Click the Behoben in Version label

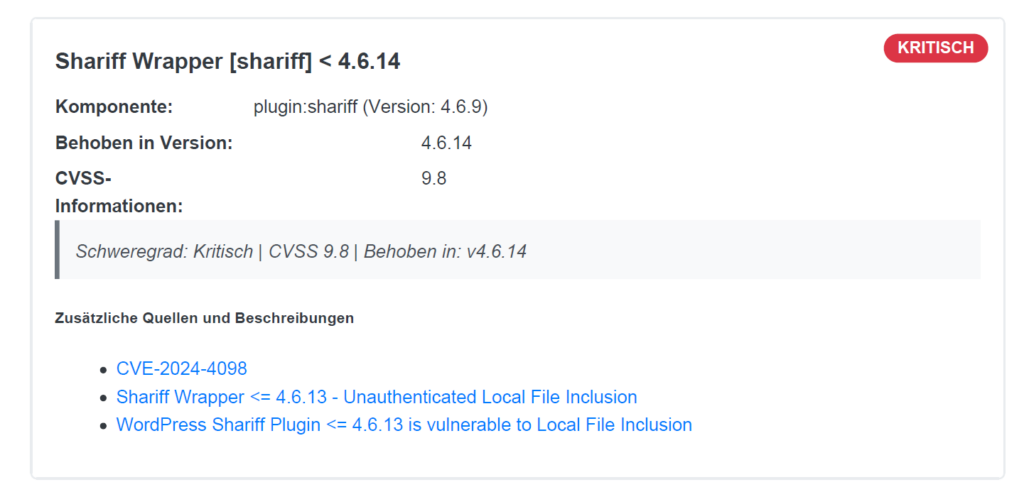coord(143,143)
